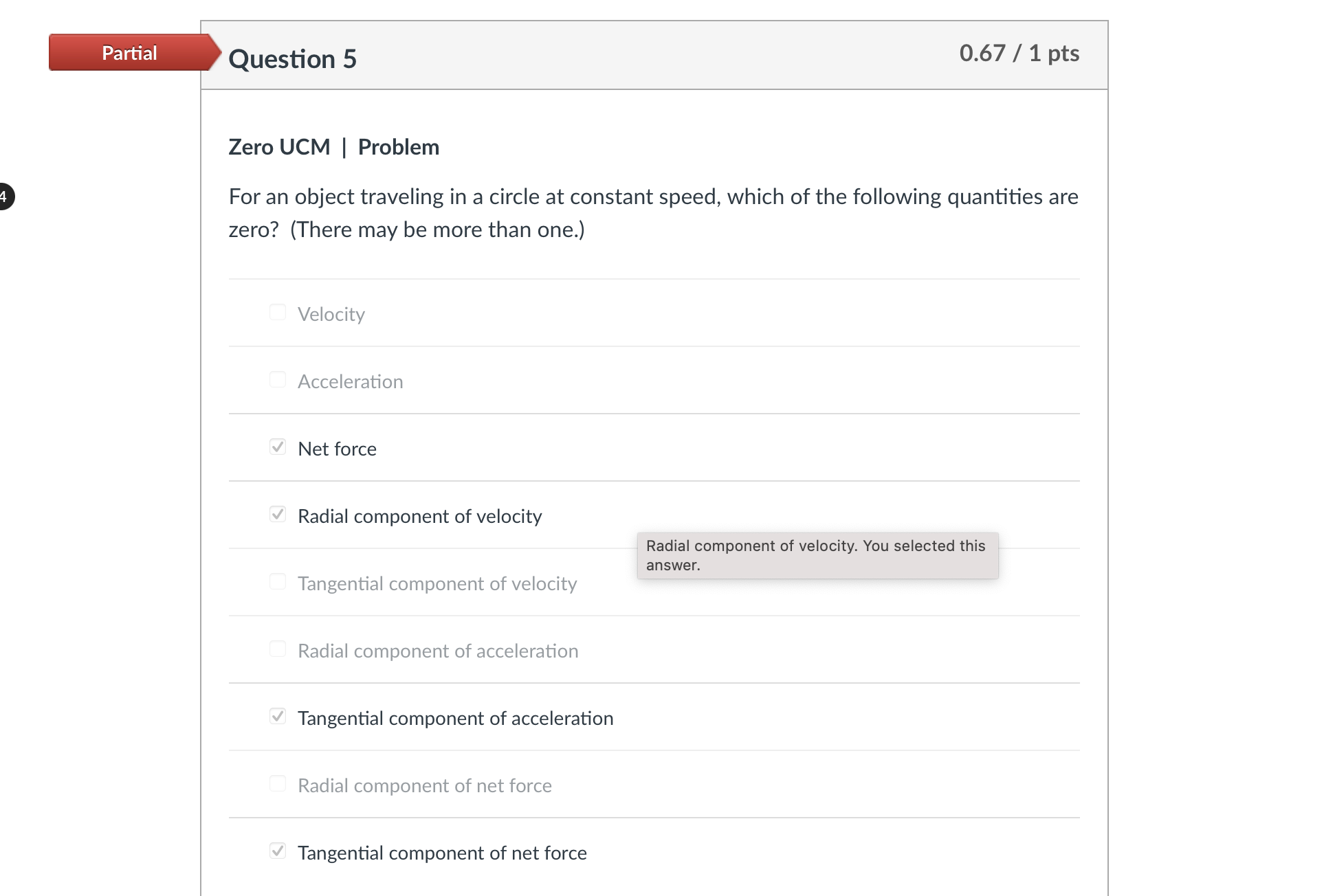Dismiss the Radial component tooltip

(x=817, y=555)
